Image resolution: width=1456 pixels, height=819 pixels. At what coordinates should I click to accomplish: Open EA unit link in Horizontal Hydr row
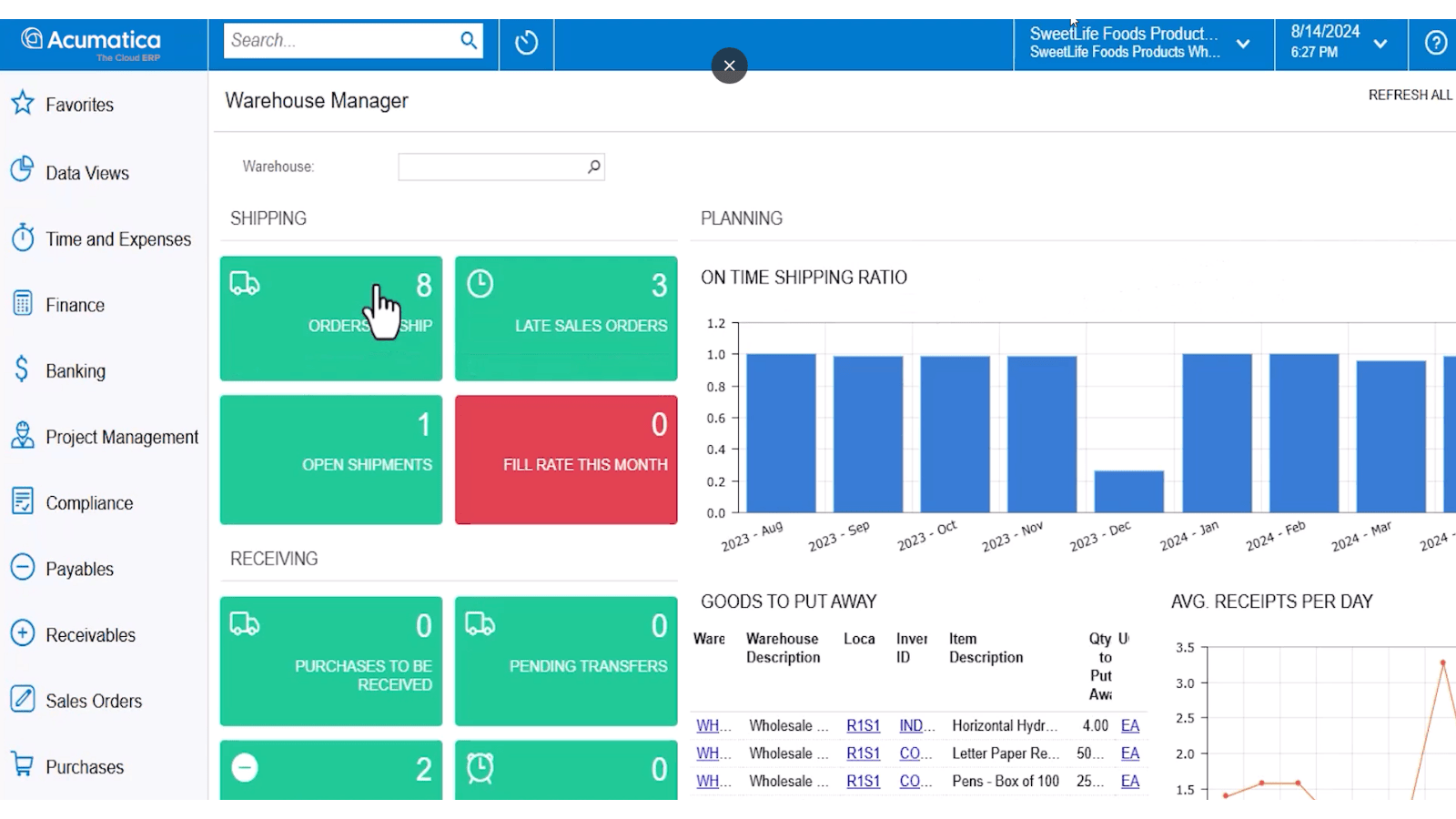pos(1130,725)
